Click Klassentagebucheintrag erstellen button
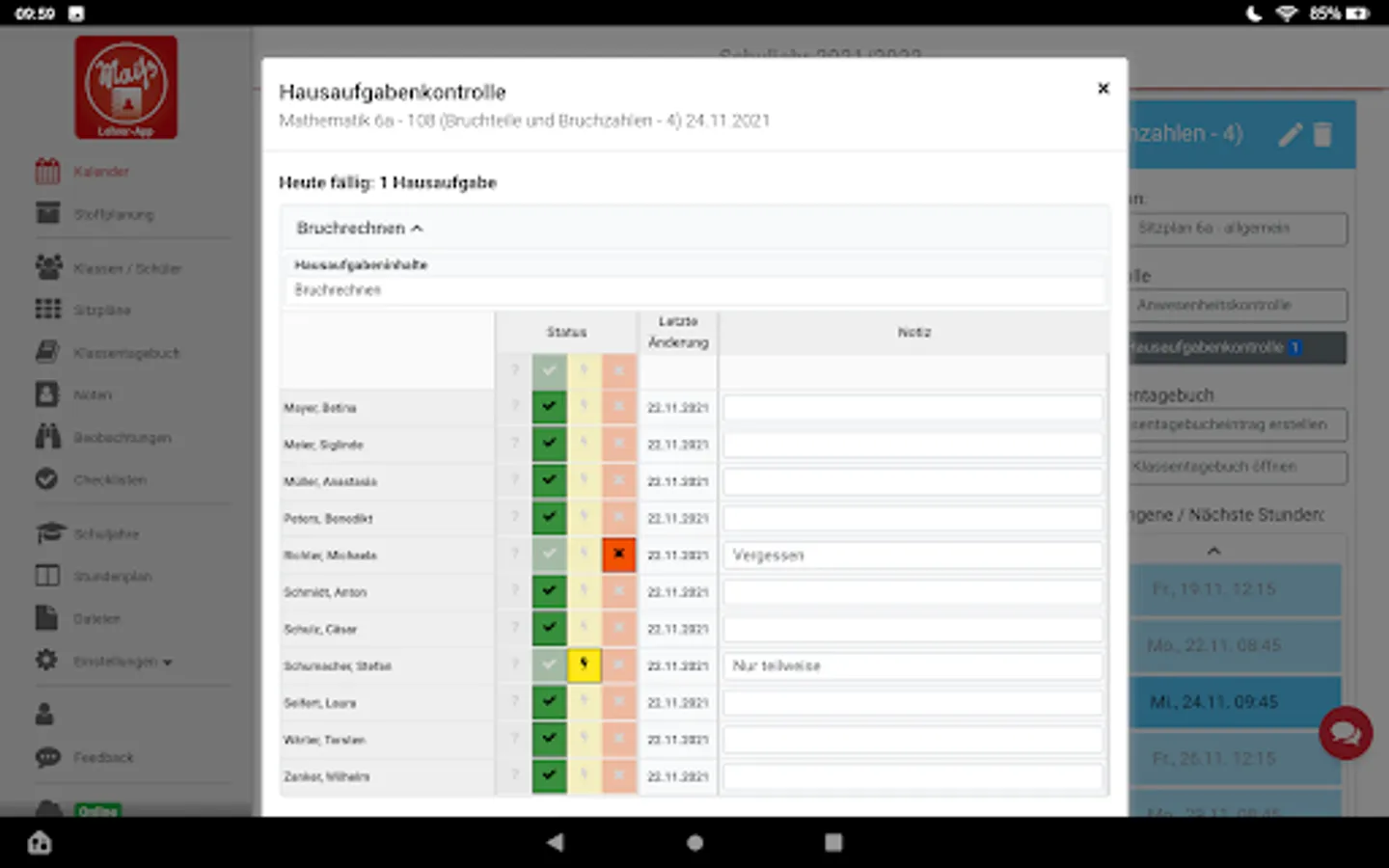 [1238, 425]
